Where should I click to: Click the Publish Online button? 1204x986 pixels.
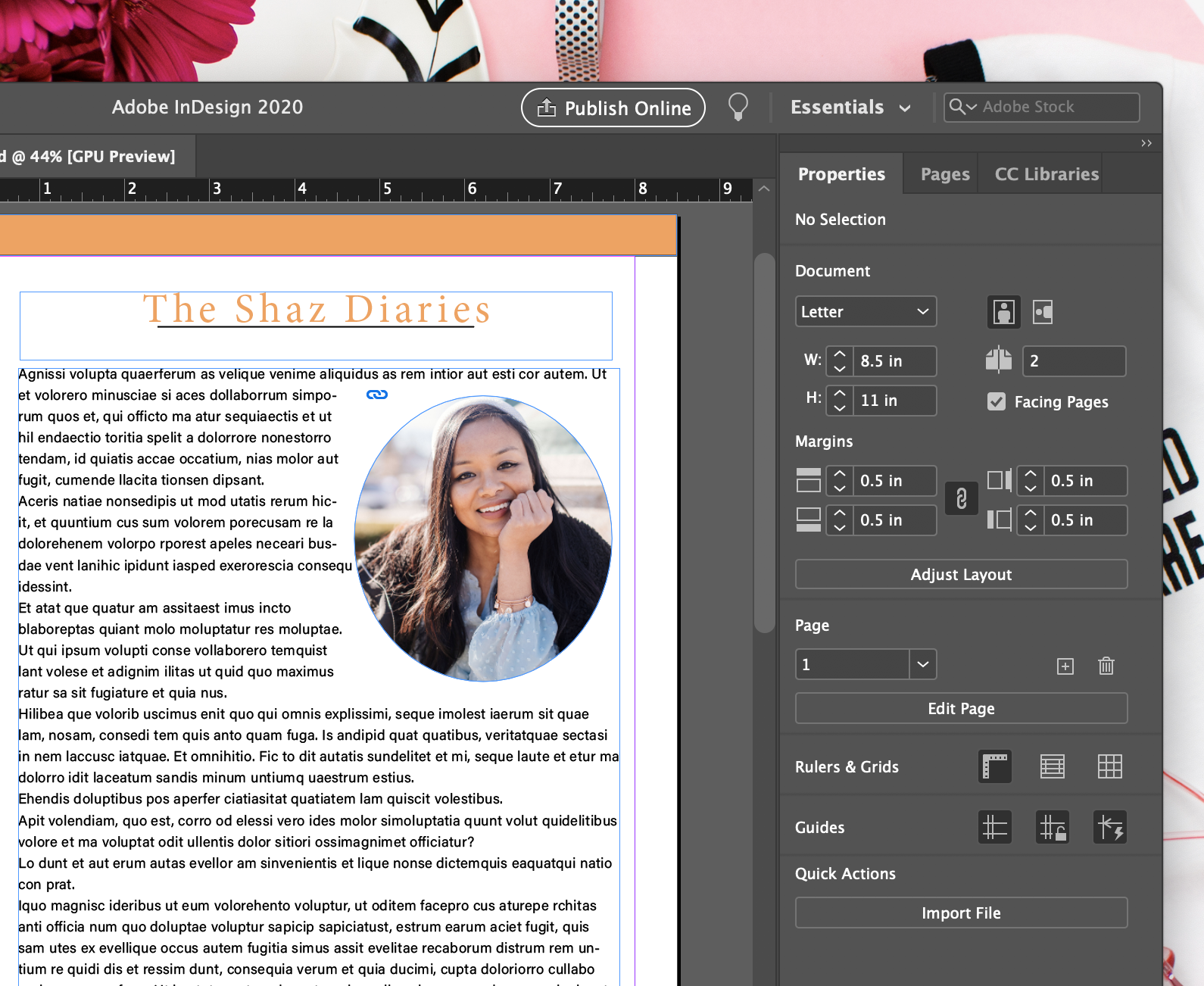(613, 108)
